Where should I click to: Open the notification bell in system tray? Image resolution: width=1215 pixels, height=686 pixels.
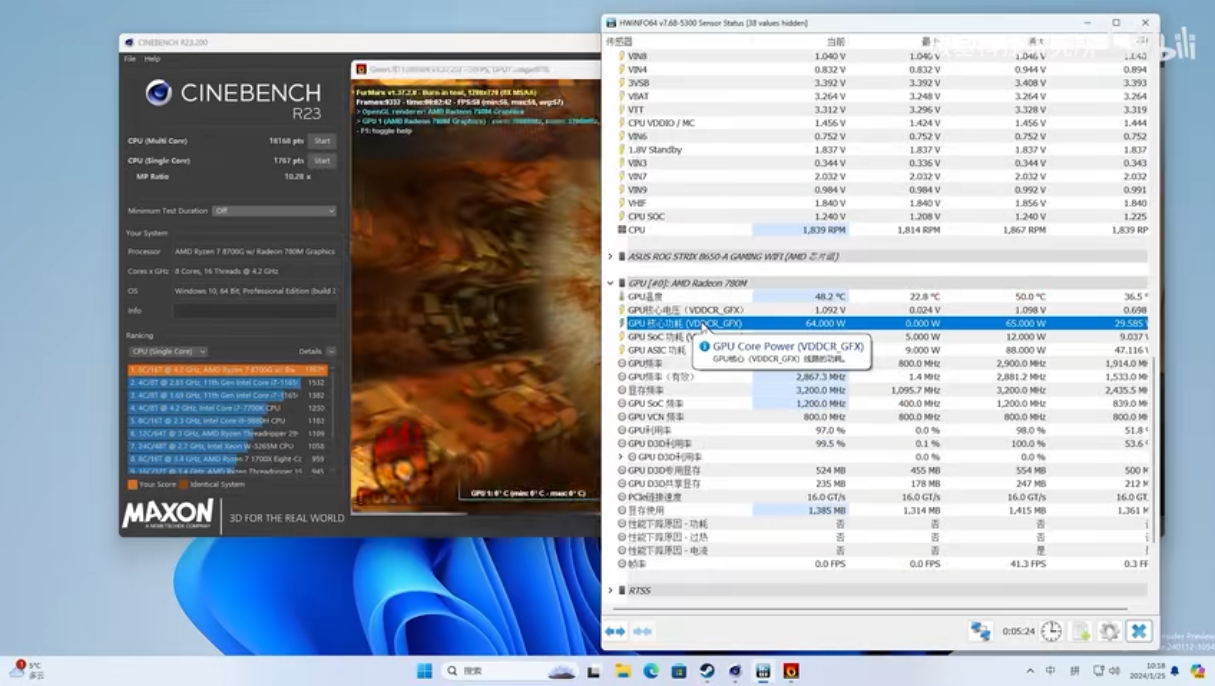[x=1175, y=671]
